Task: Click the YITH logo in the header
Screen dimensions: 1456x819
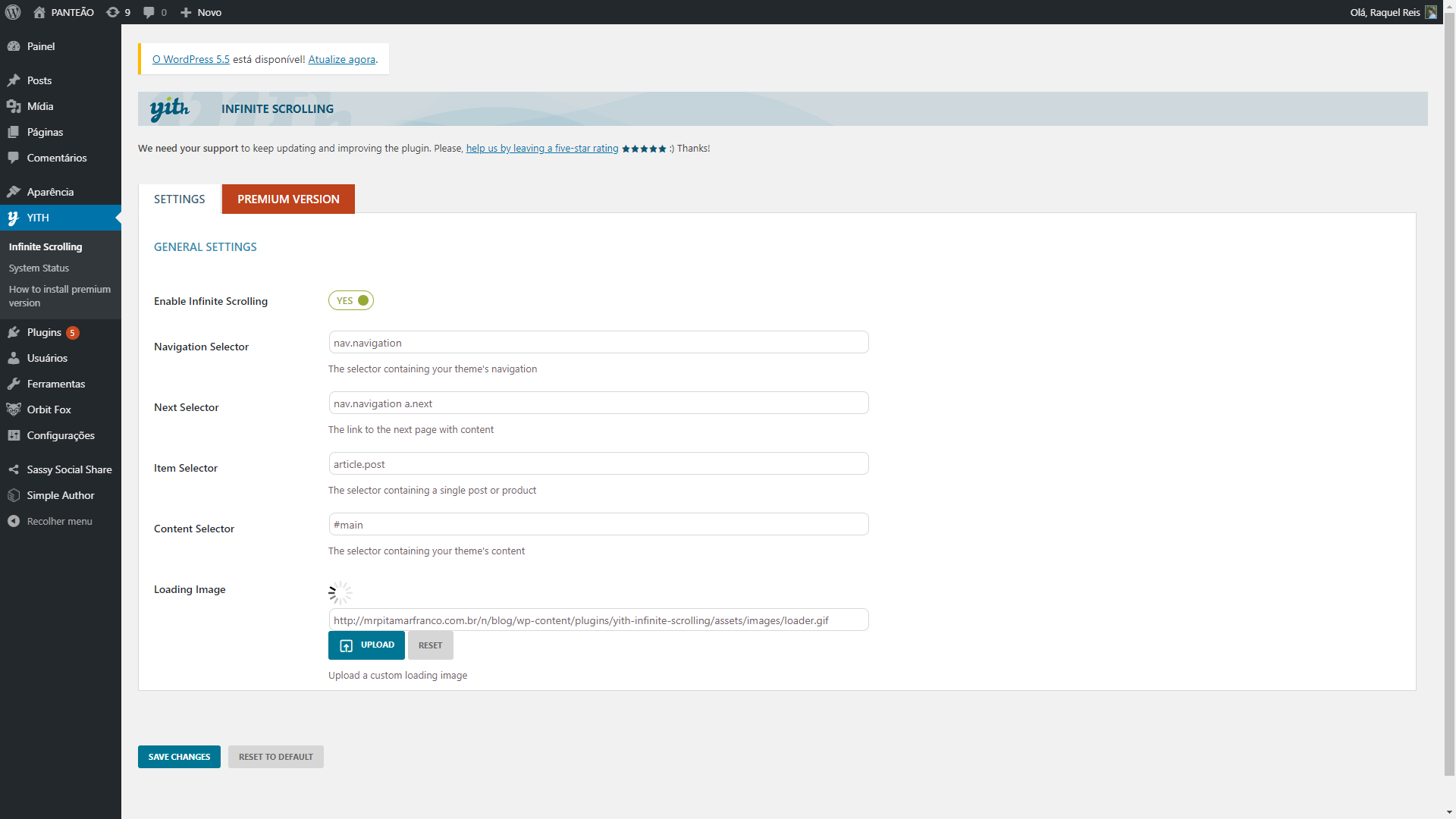Action: pyautogui.click(x=169, y=109)
